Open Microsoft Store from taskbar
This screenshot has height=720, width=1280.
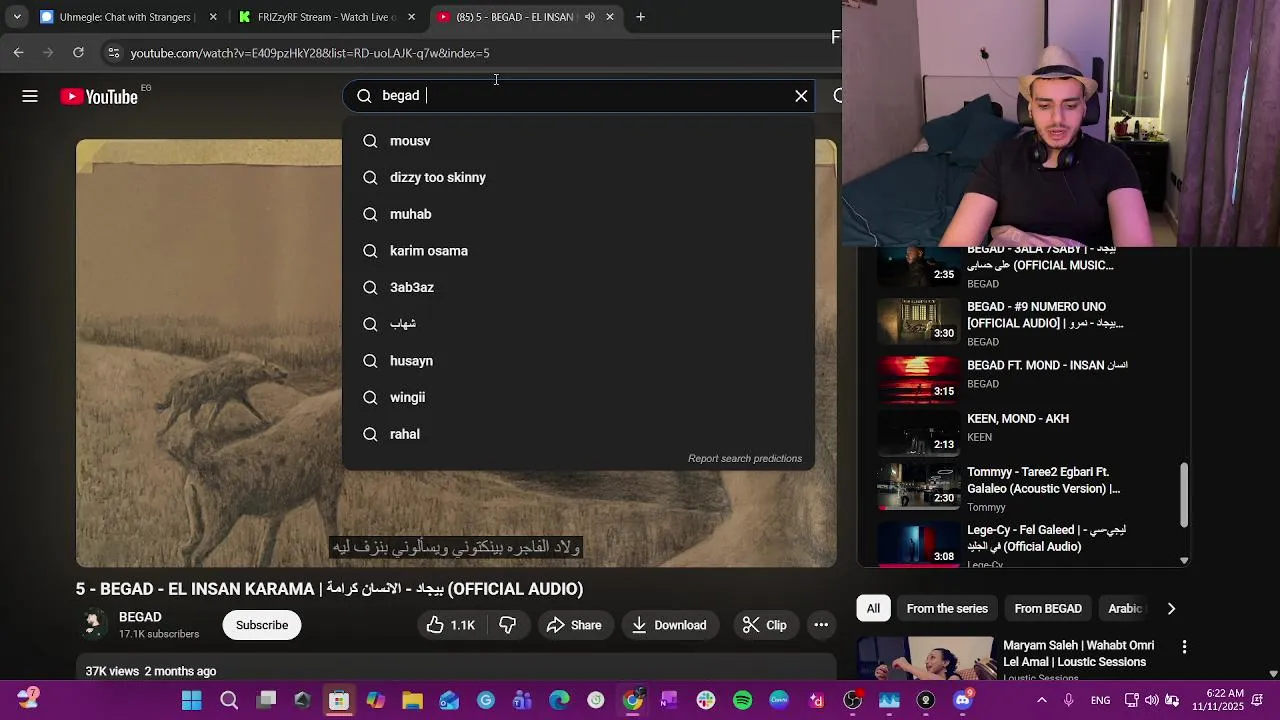tap(339, 700)
